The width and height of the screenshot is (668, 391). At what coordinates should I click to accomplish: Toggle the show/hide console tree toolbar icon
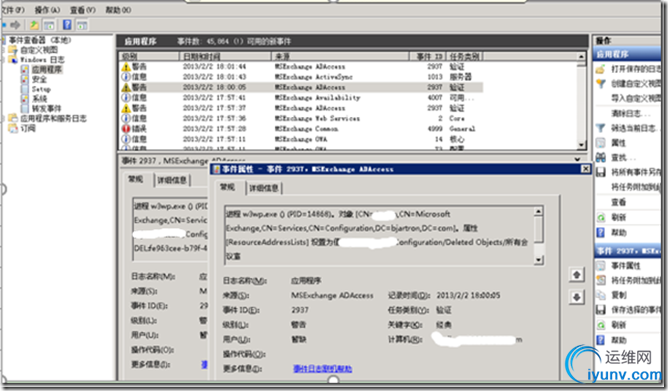point(49,25)
